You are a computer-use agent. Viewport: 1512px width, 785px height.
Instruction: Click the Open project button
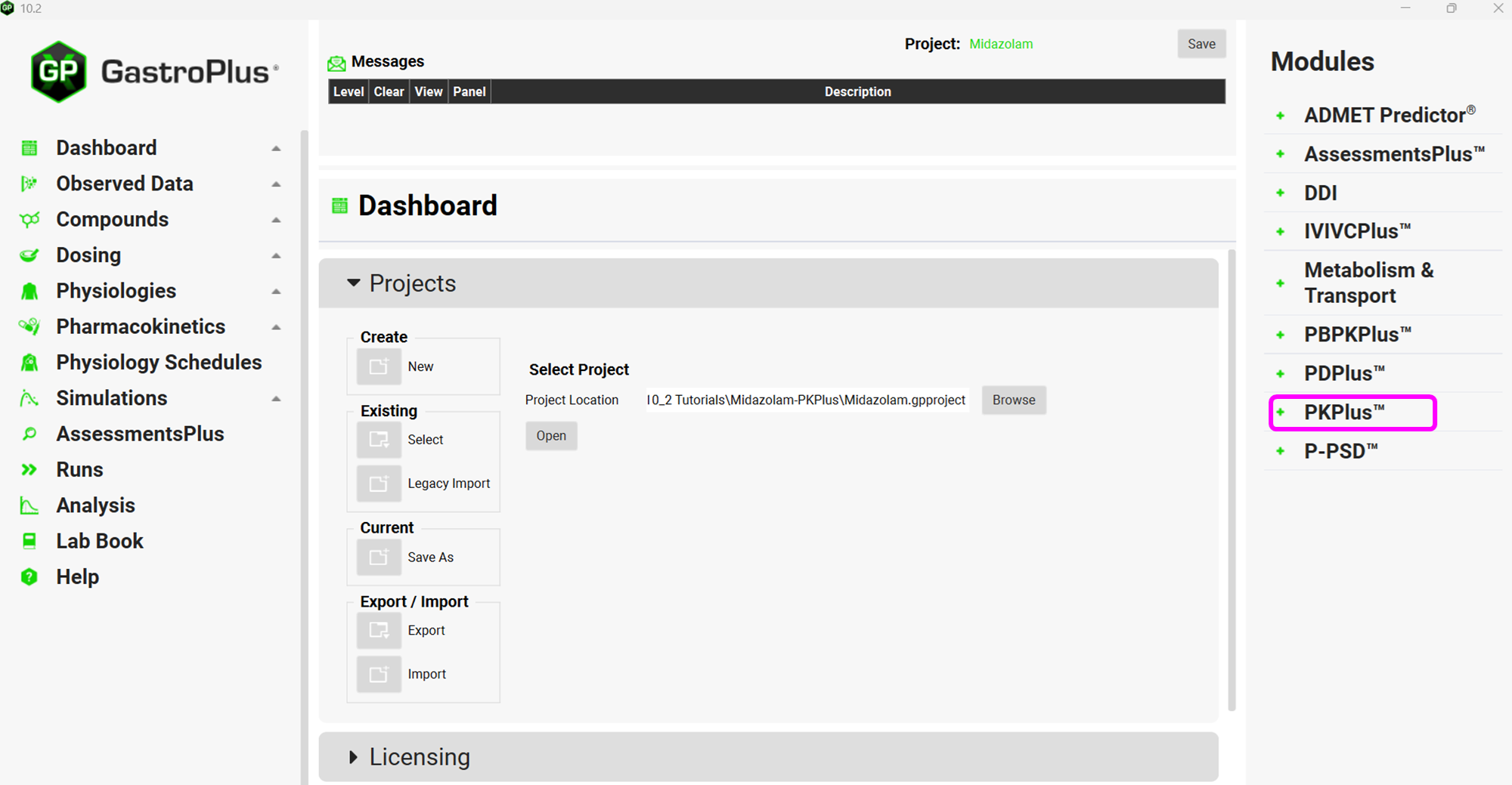tap(551, 436)
